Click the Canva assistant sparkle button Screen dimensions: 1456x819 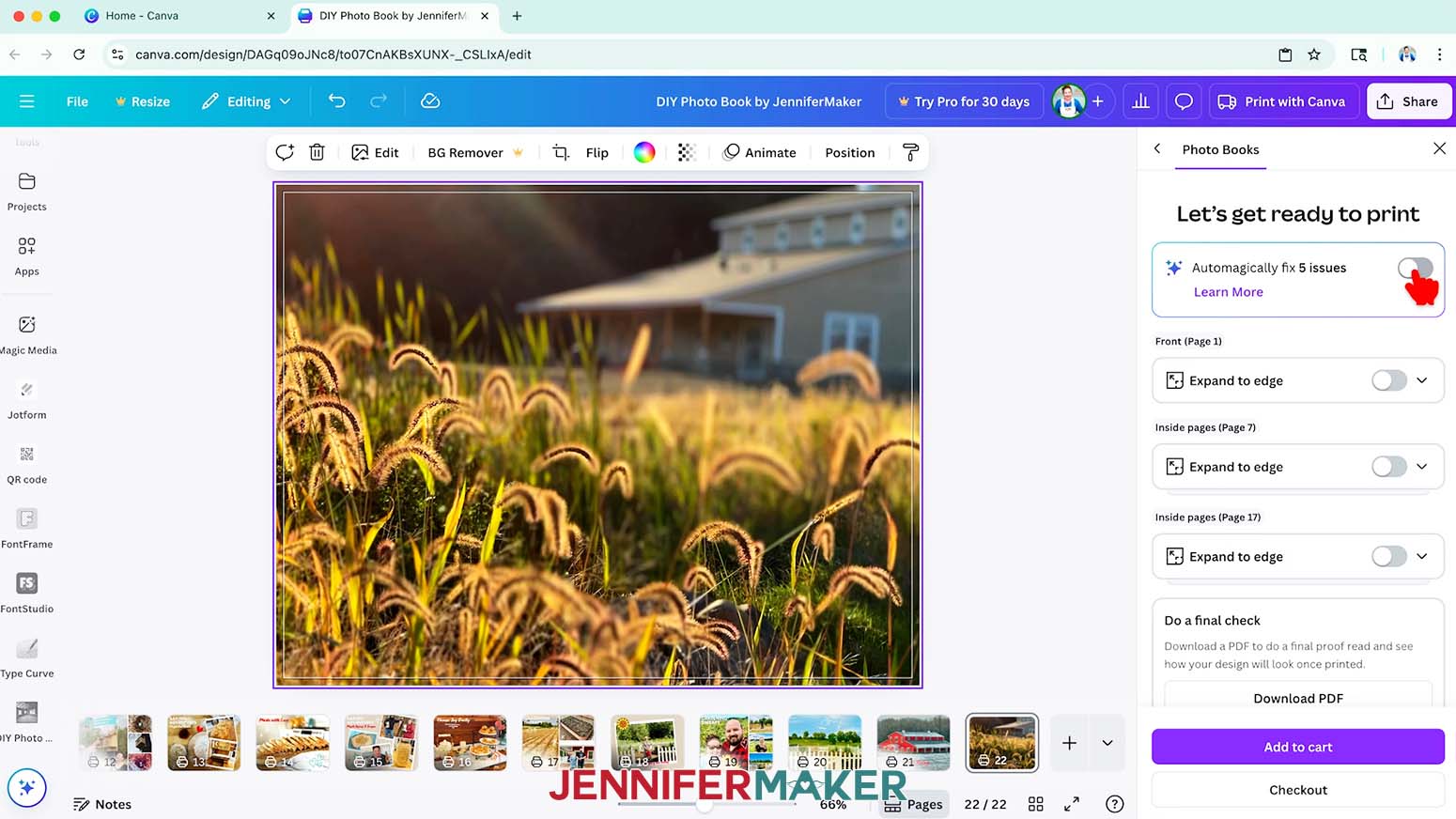(26, 788)
